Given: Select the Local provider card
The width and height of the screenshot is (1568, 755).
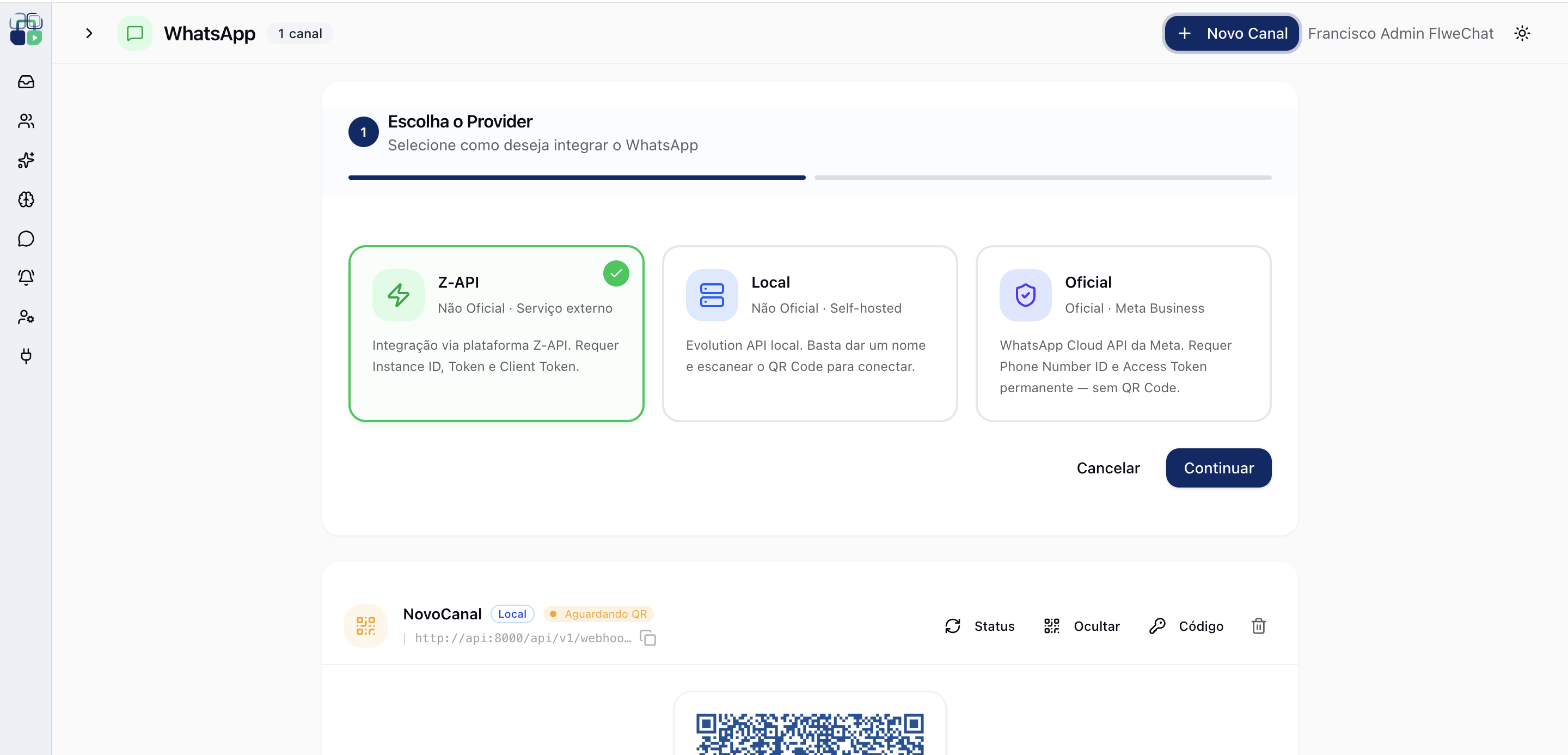Looking at the screenshot, I should (x=810, y=334).
